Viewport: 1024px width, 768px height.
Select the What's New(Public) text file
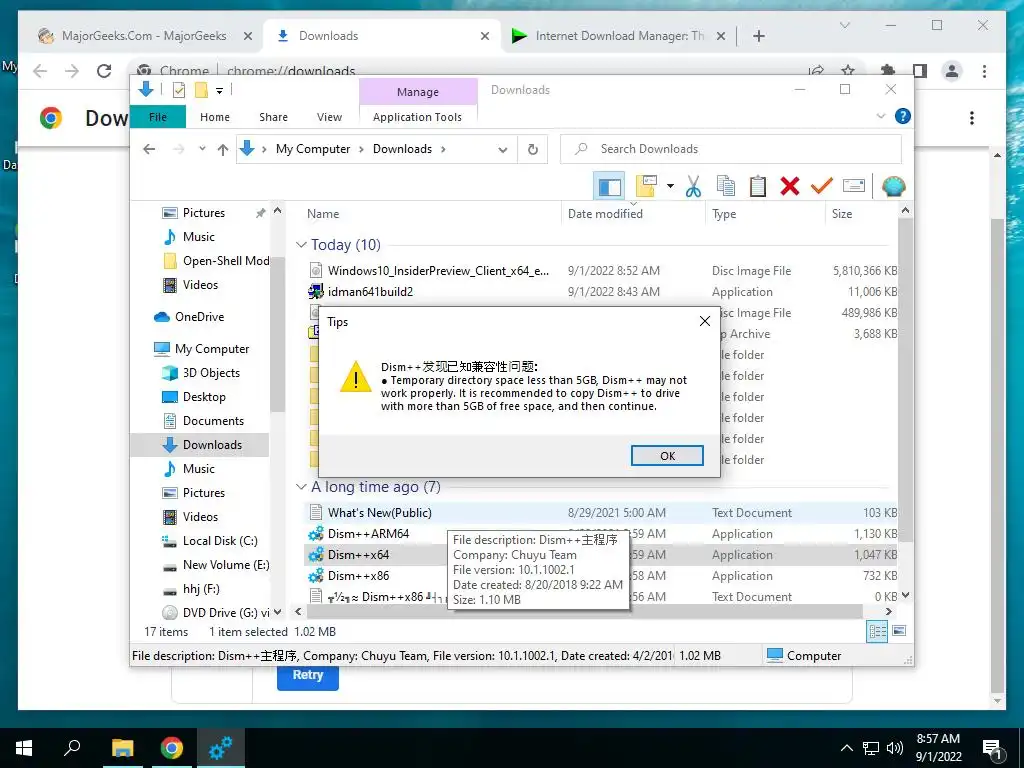pyautogui.click(x=379, y=513)
